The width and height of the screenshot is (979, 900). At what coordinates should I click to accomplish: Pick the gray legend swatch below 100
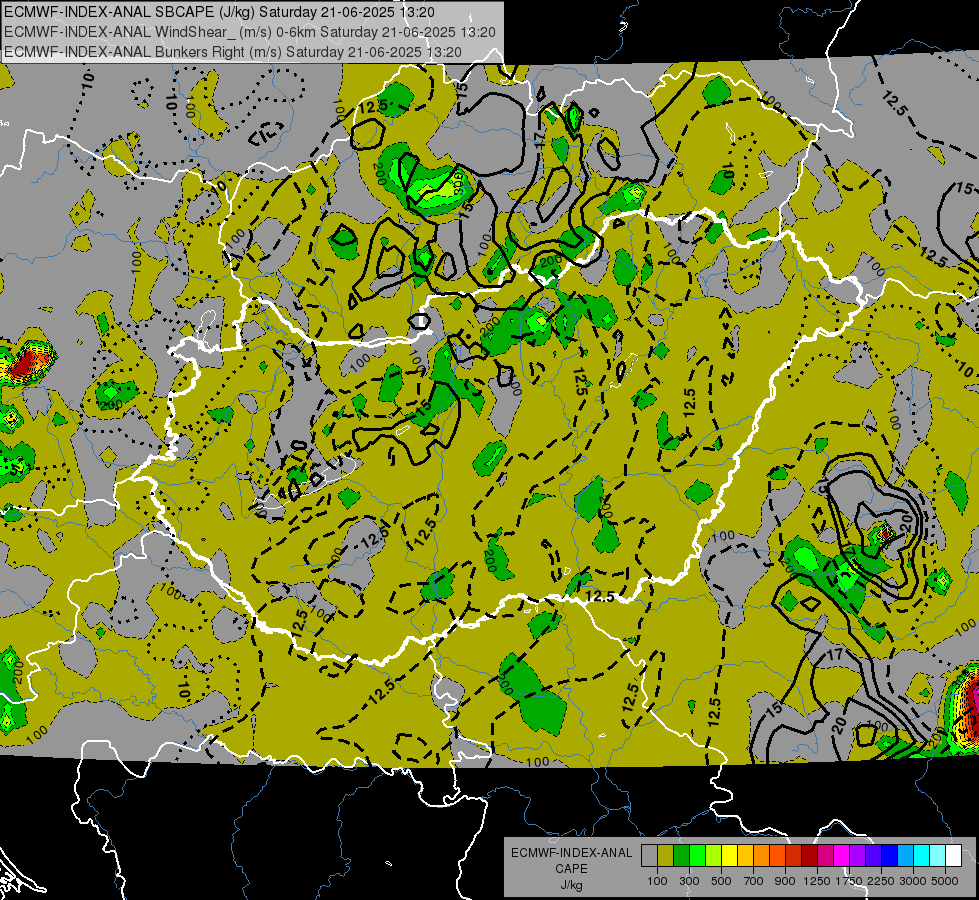click(649, 855)
